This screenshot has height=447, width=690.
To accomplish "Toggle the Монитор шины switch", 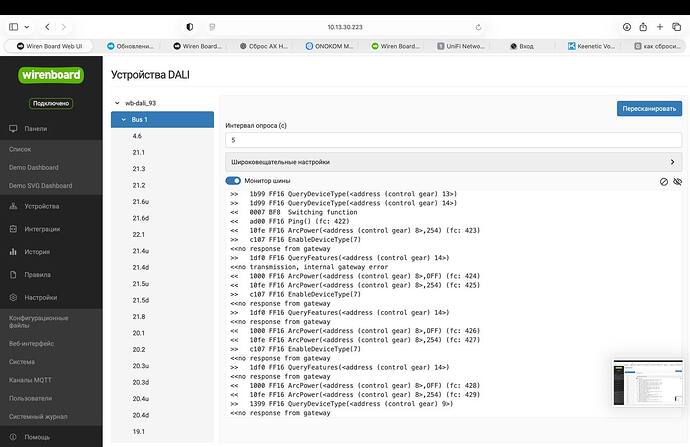I will click(233, 181).
